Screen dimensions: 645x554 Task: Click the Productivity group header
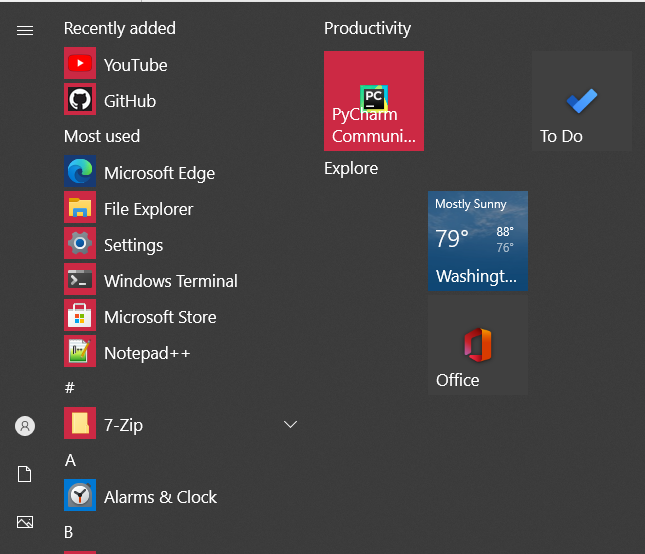point(367,29)
